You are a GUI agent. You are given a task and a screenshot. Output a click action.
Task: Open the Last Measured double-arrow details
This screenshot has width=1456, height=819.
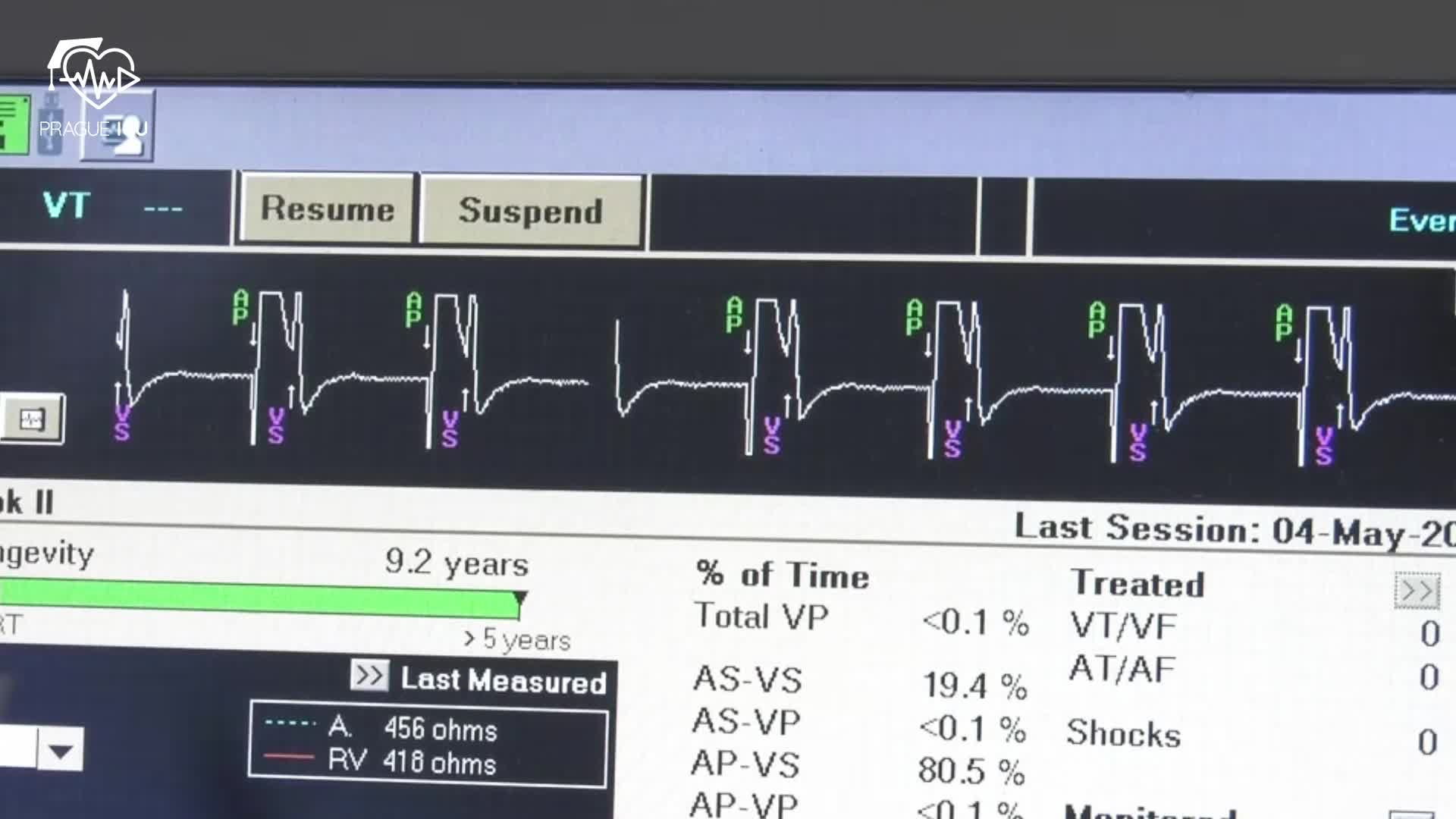369,675
